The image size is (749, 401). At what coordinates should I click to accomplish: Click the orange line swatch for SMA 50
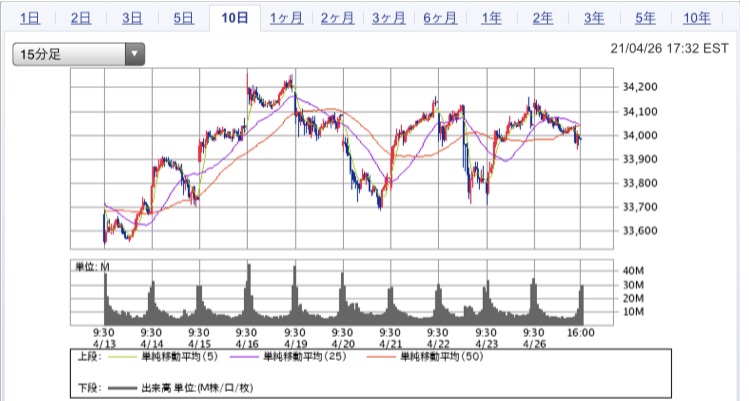point(382,357)
